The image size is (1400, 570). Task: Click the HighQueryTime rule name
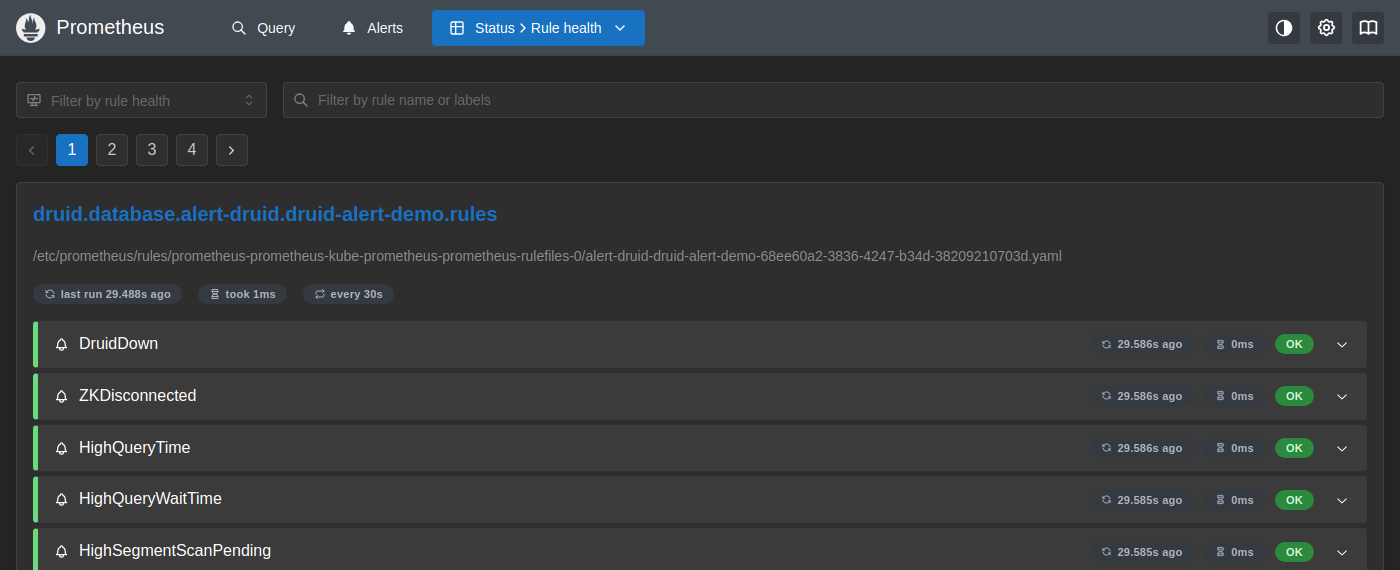click(x=134, y=448)
